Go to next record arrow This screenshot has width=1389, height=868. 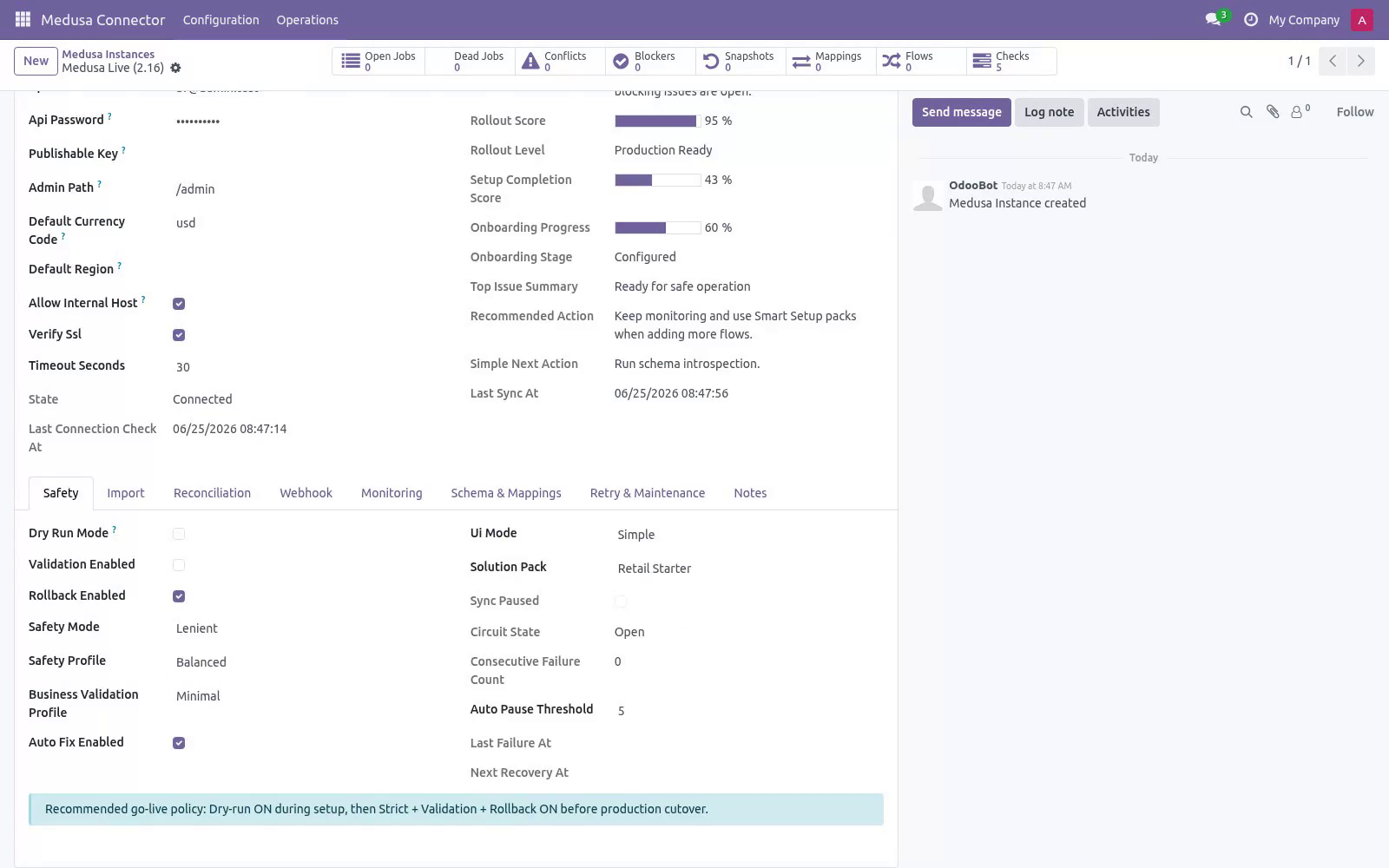[x=1360, y=61]
